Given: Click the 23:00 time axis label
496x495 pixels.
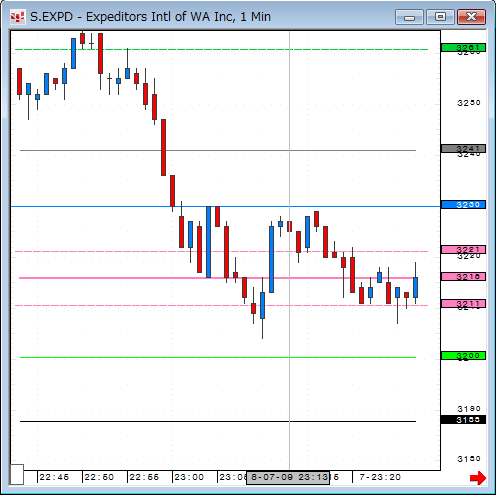Looking at the screenshot, I should coord(189,477).
